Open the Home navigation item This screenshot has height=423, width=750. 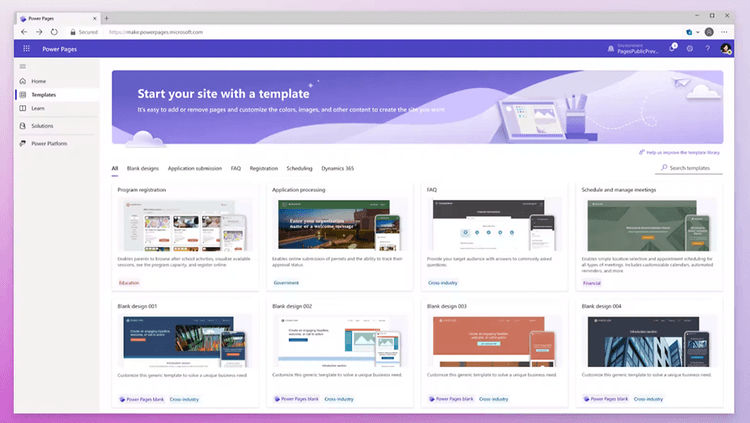(56, 81)
